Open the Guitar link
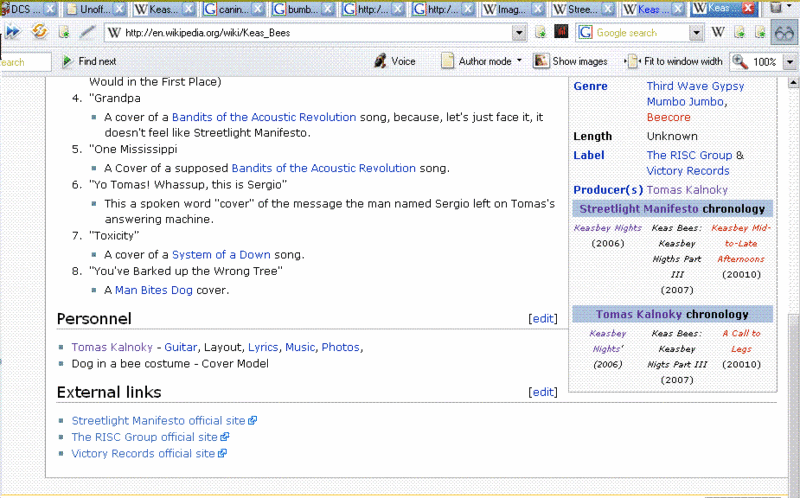 click(181, 347)
